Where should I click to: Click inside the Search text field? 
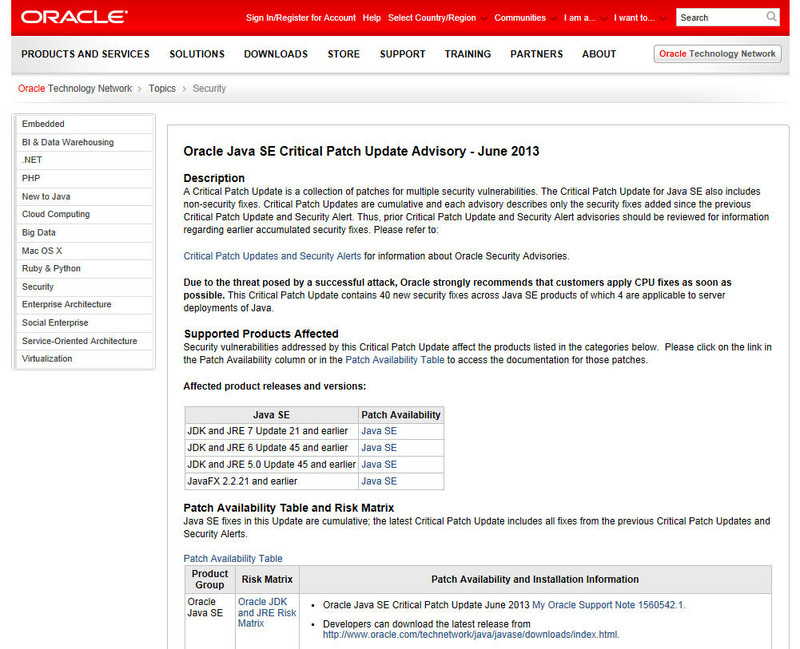pyautogui.click(x=720, y=17)
